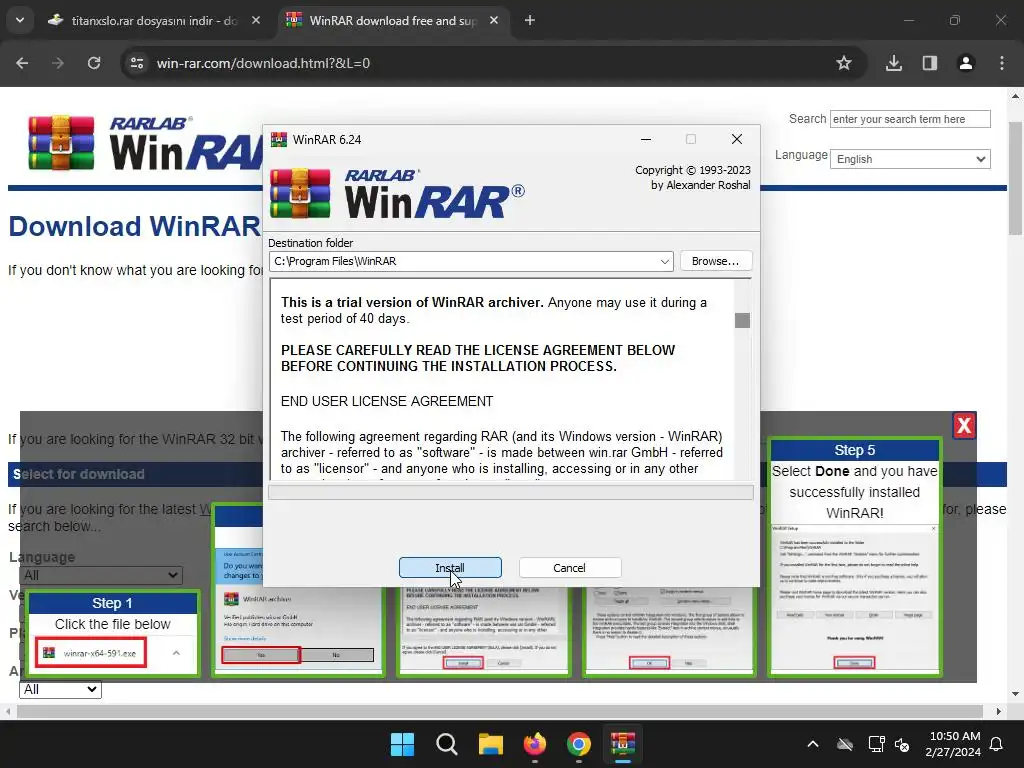The width and height of the screenshot is (1024, 768).
Task: Open the Destination folder dropdown
Action: coord(664,261)
